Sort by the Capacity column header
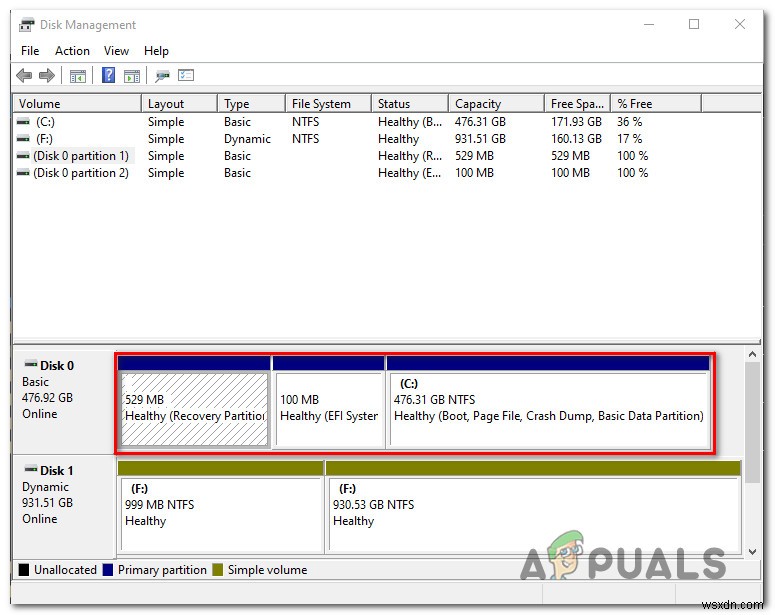775x615 pixels. (x=497, y=104)
